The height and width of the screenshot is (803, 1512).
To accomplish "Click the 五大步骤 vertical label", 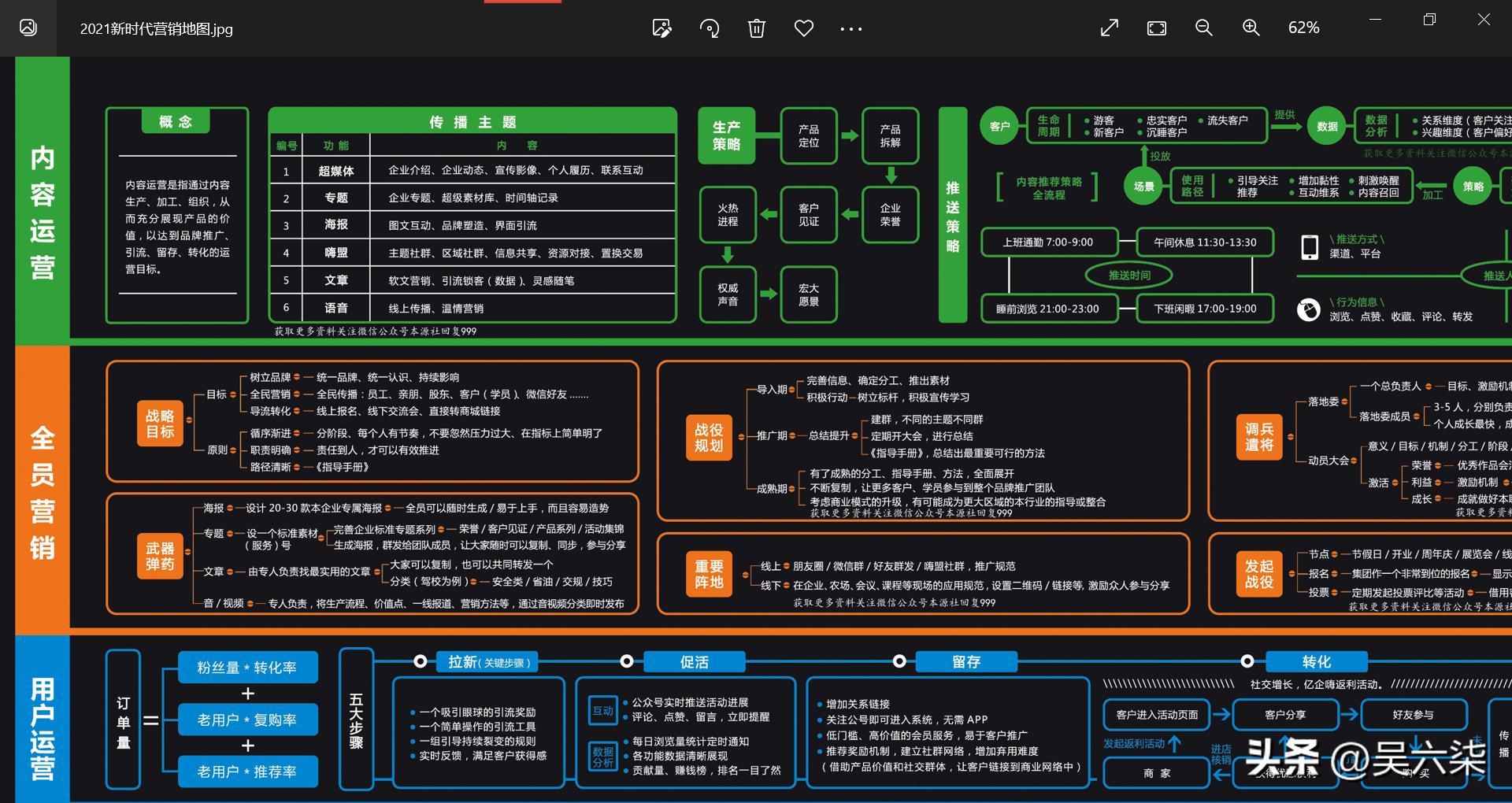I will [356, 720].
